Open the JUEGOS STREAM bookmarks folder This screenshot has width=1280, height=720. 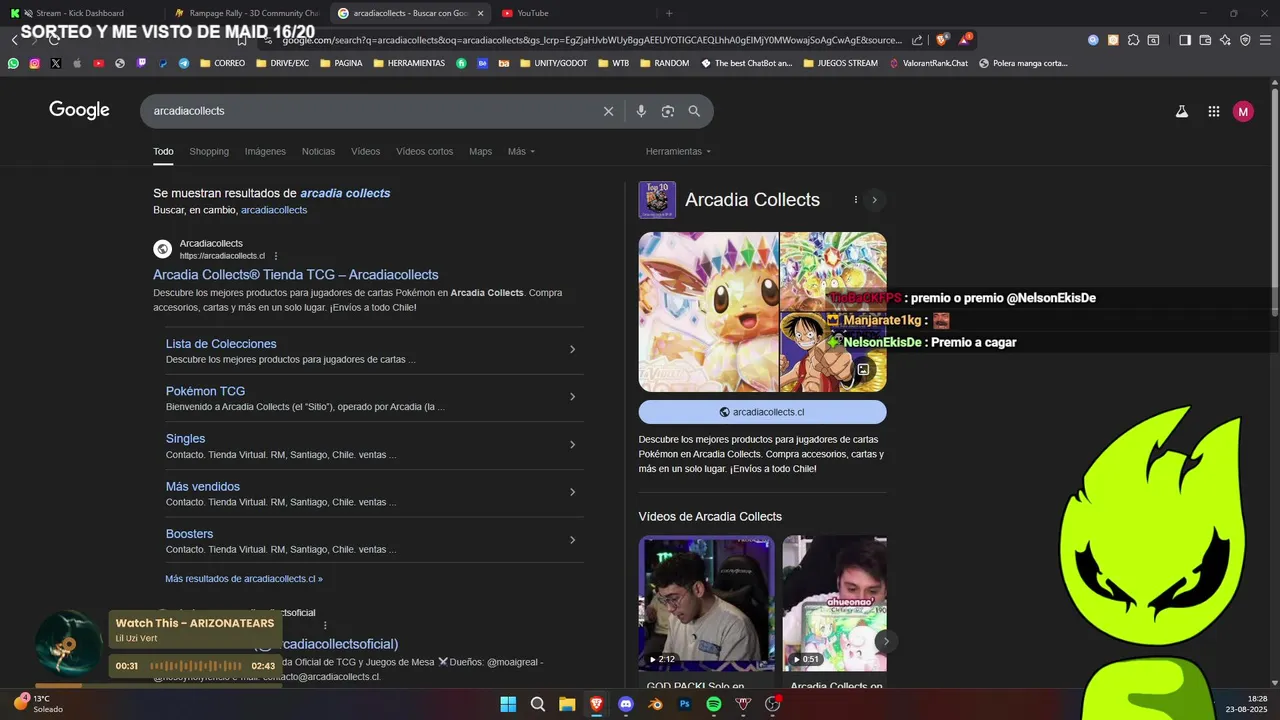[x=840, y=63]
